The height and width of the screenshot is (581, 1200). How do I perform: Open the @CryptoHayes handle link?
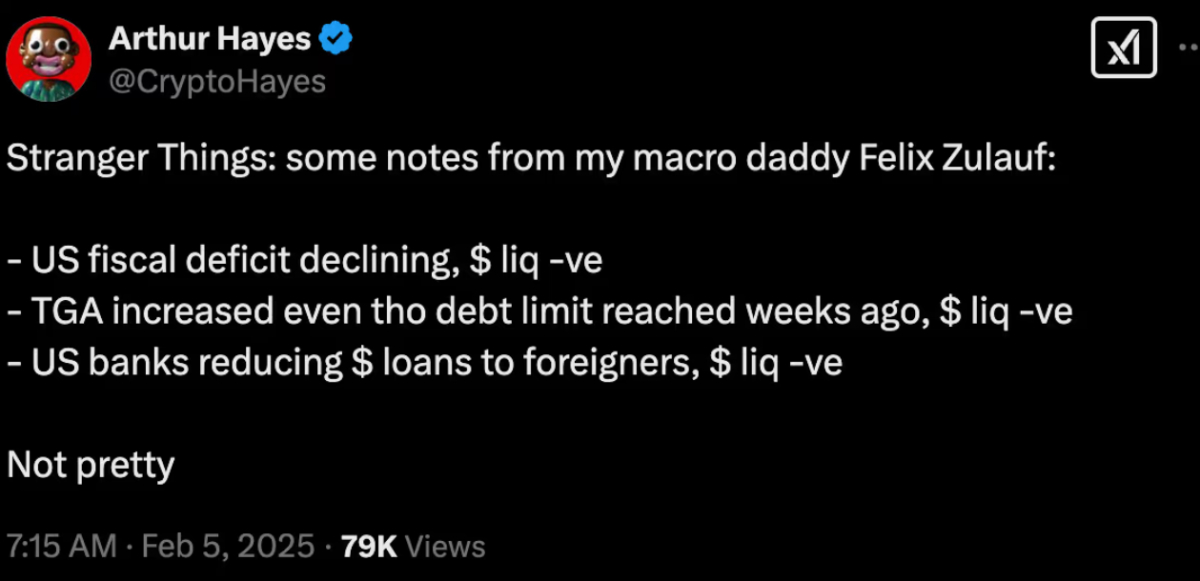coord(216,81)
